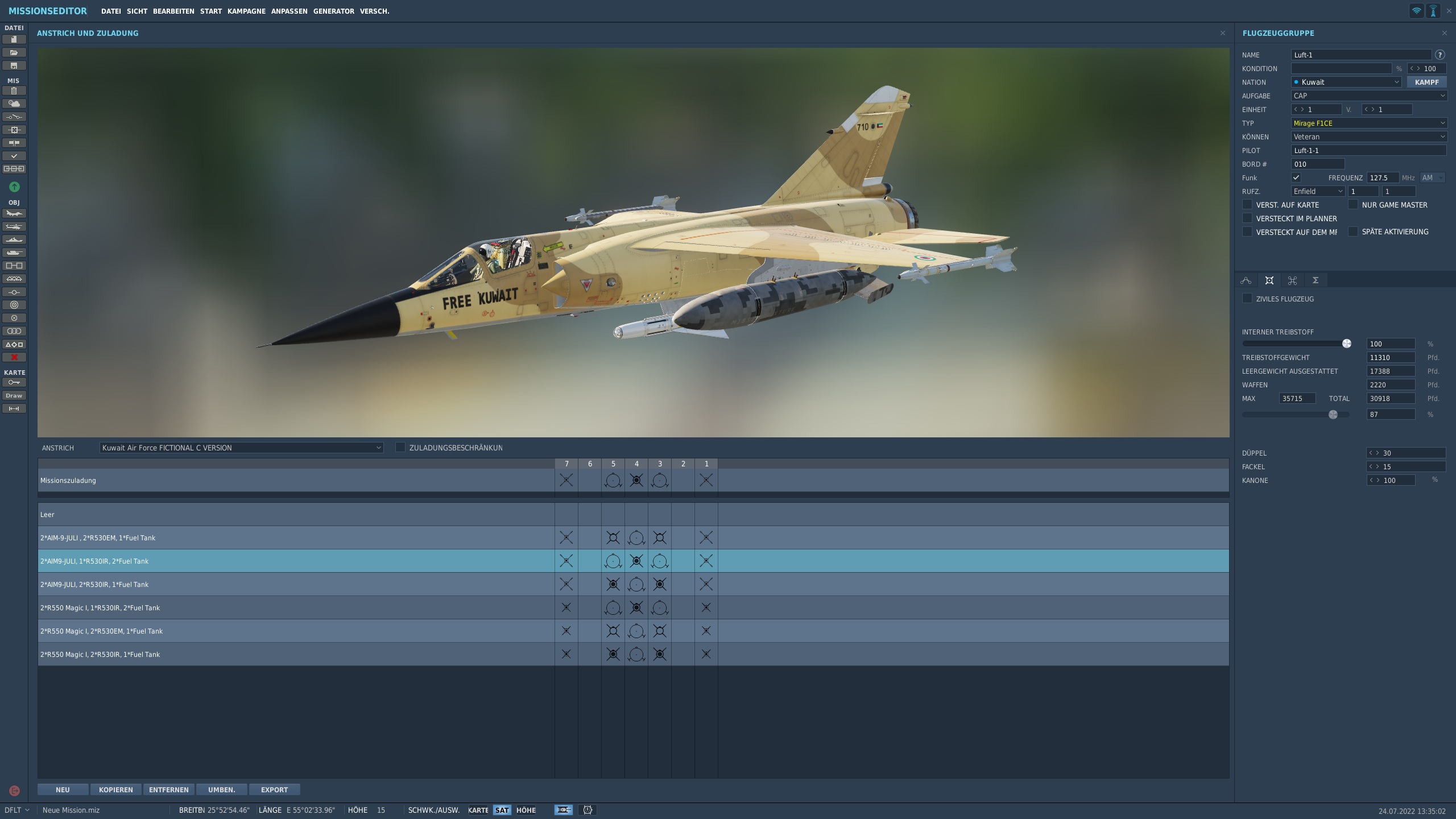Enable the Ziviles Flugzeug checkbox
This screenshot has height=819, width=1456.
click(1247, 299)
